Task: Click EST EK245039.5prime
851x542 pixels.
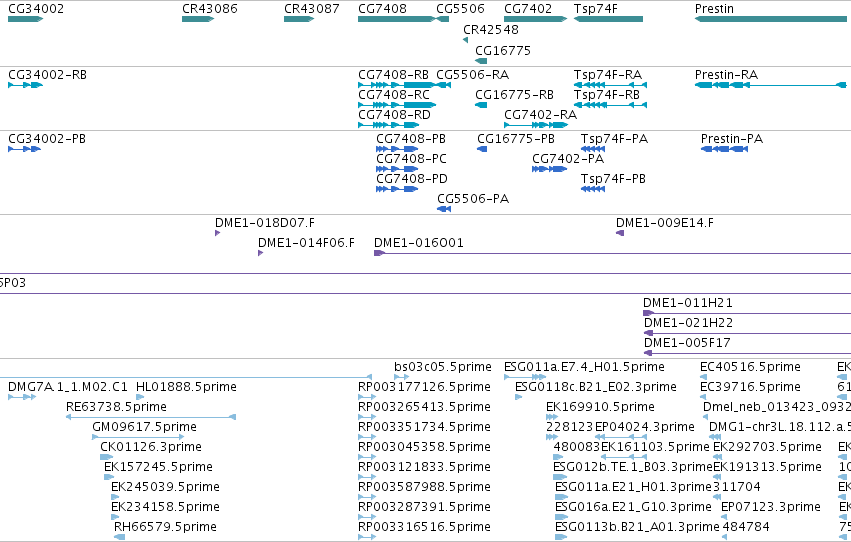Action: (115, 497)
